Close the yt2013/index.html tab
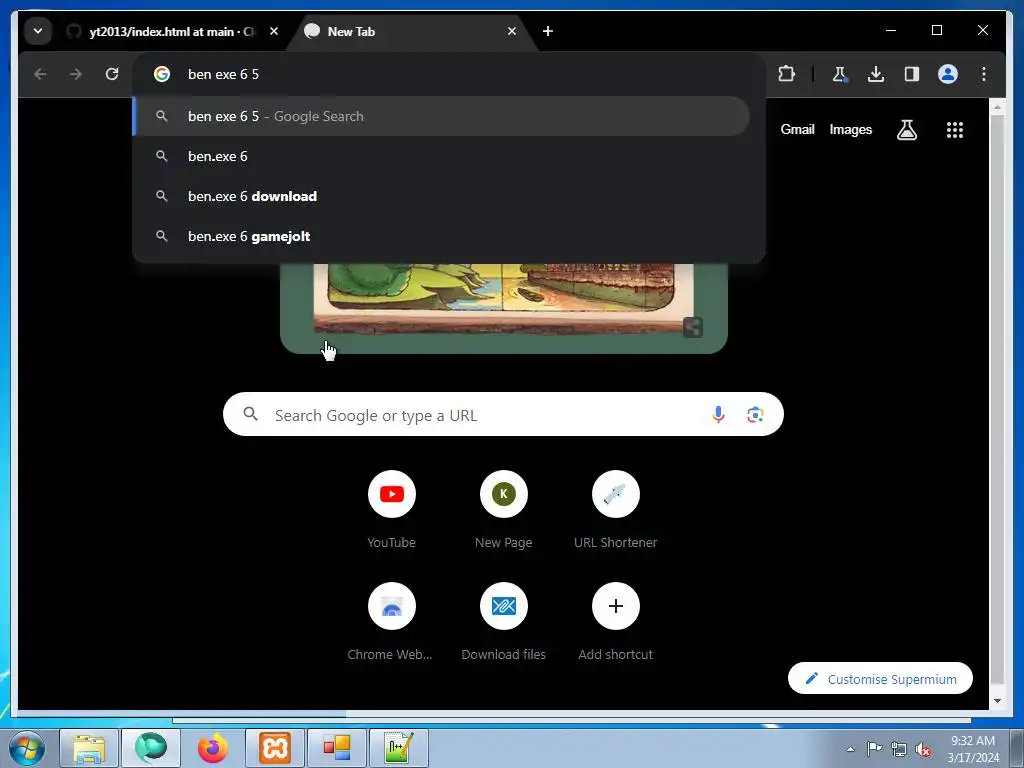Screen dimensions: 1024x768 (x=274, y=31)
